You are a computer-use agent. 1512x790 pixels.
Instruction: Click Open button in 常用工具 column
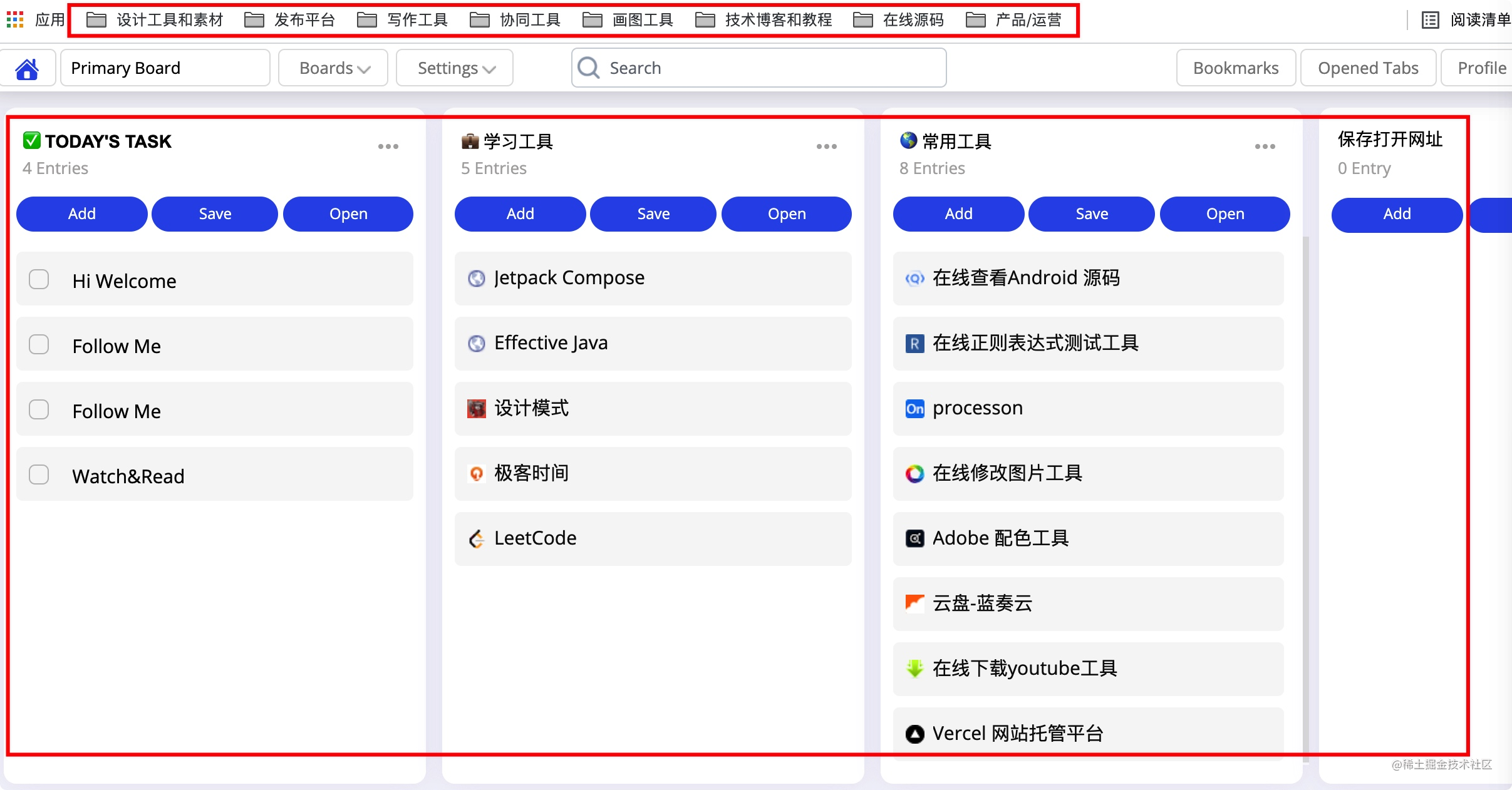[x=1225, y=214]
